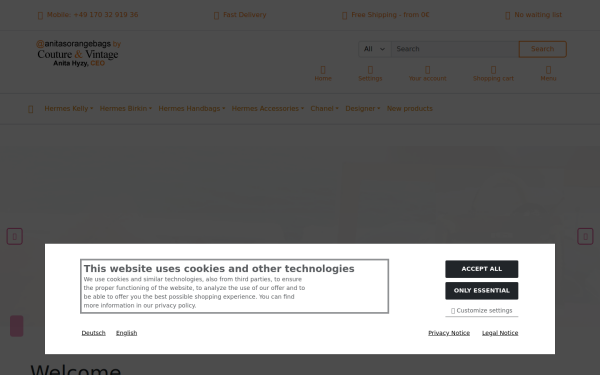Click the ONLY ESSENTIAL cookies button
The height and width of the screenshot is (375, 600).
click(x=481, y=291)
